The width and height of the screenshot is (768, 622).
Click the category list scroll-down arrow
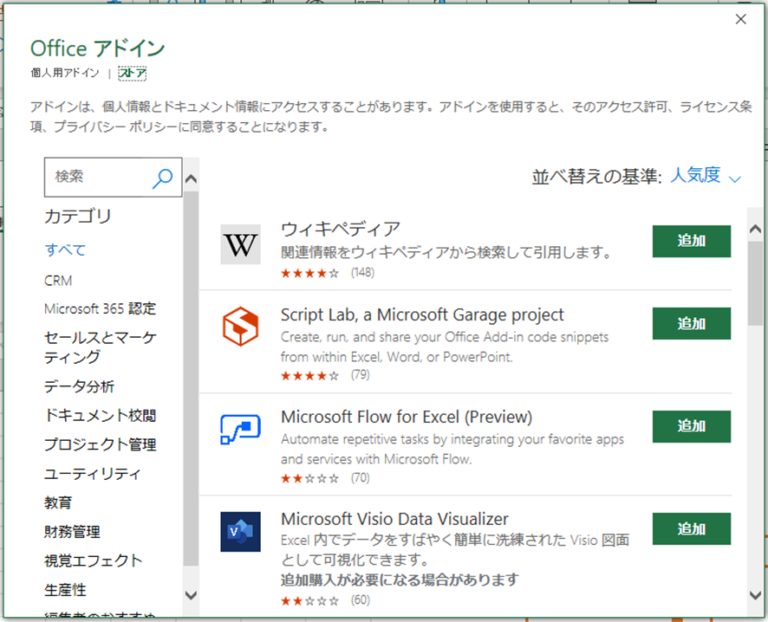tap(191, 595)
